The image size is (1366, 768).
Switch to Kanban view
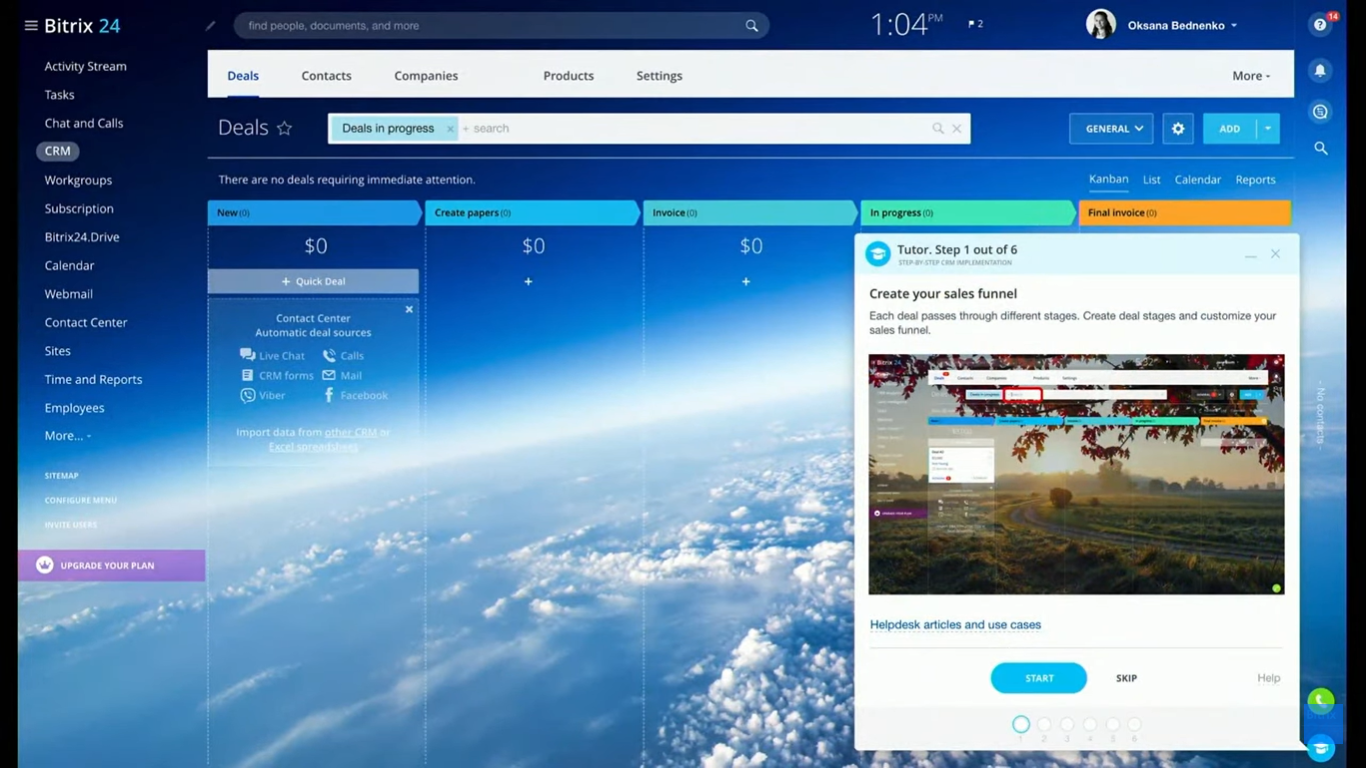[x=1108, y=179]
